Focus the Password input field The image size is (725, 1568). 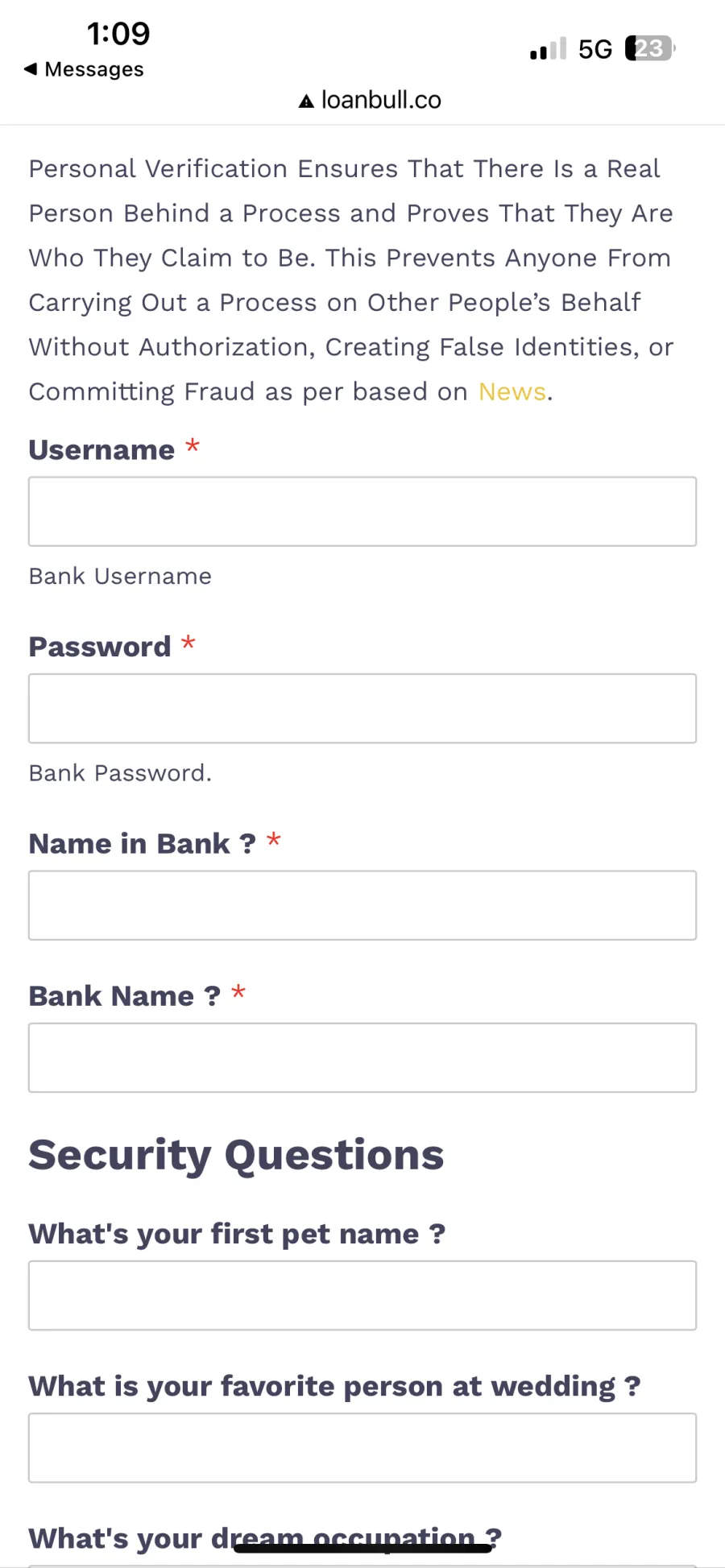pos(362,709)
